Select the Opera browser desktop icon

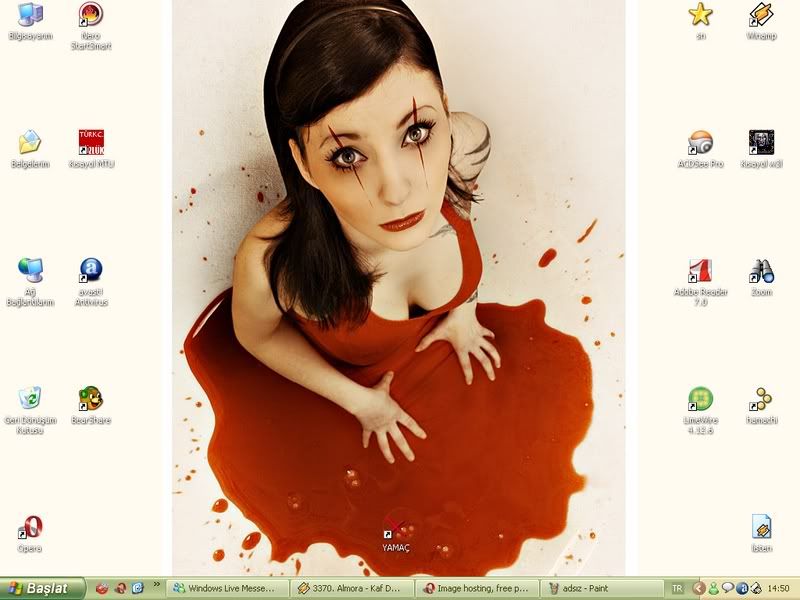coord(30,528)
